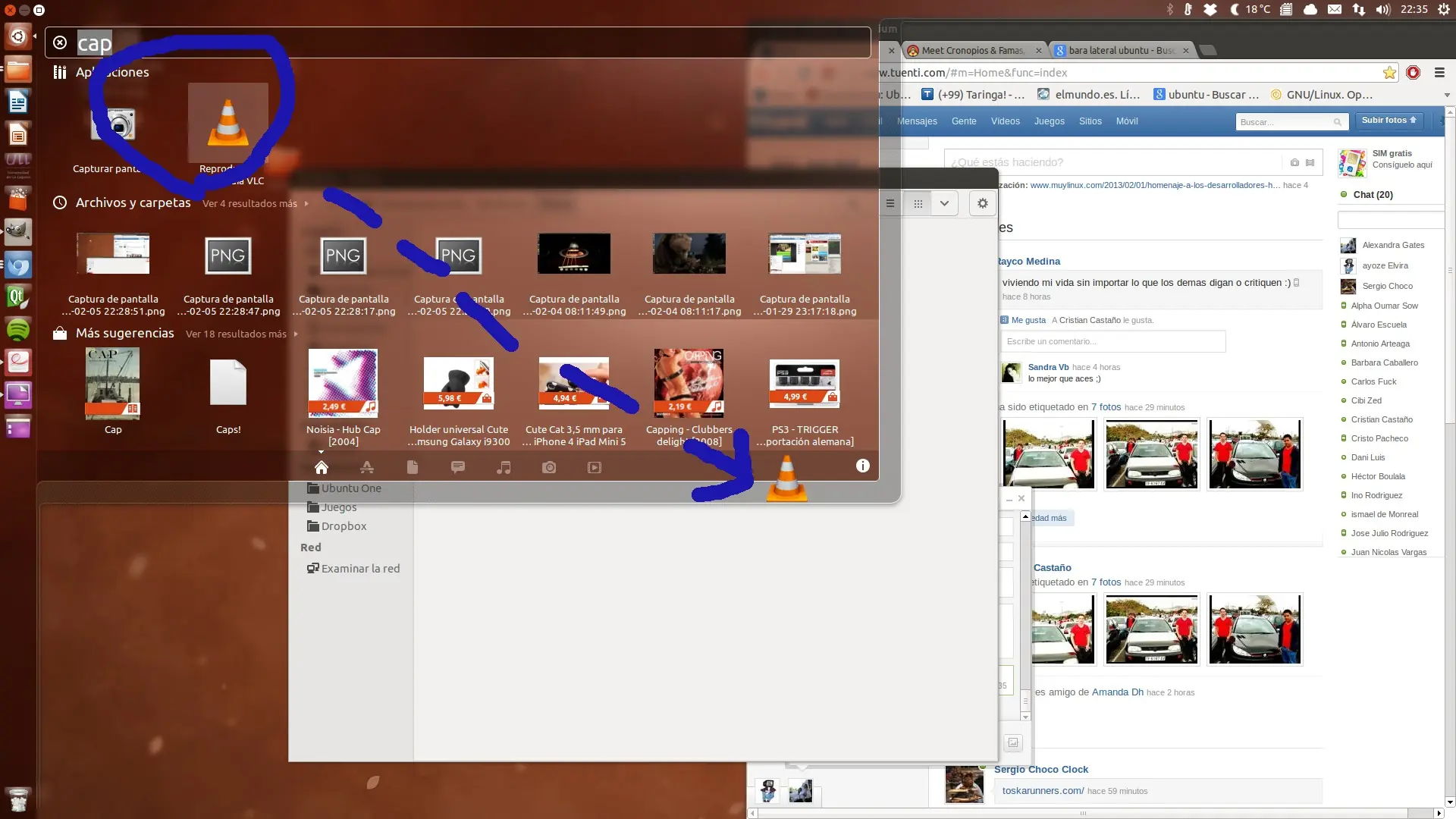Click the info icon in Dash
1456x819 pixels.
[x=863, y=466]
